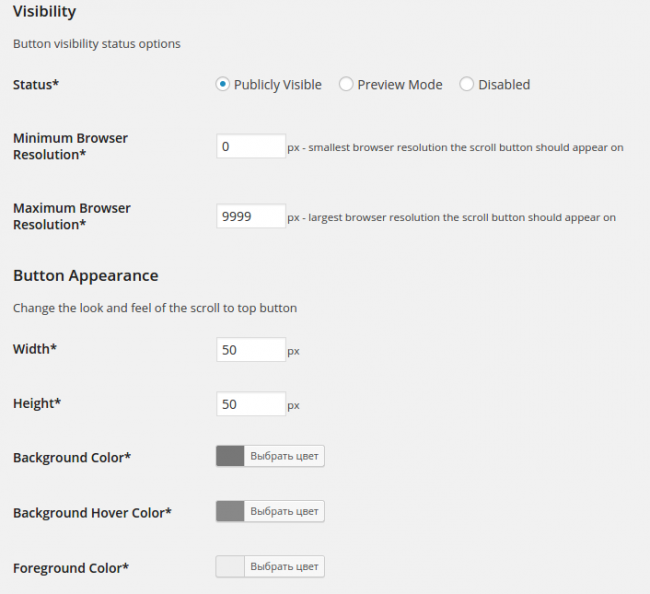Open Foreground Color picker via Выбрать цвет
The image size is (650, 594).
click(284, 567)
